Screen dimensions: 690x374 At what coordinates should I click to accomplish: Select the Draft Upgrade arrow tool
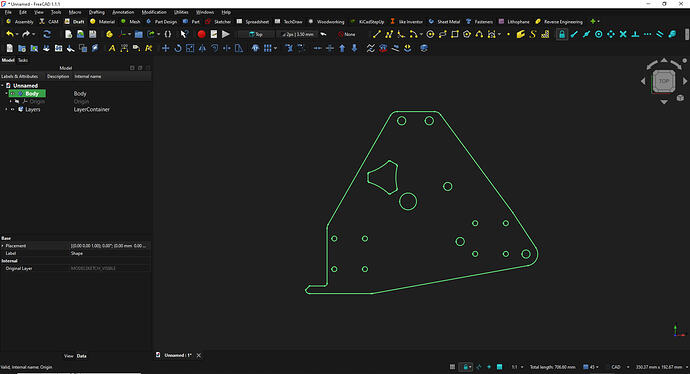[342, 48]
